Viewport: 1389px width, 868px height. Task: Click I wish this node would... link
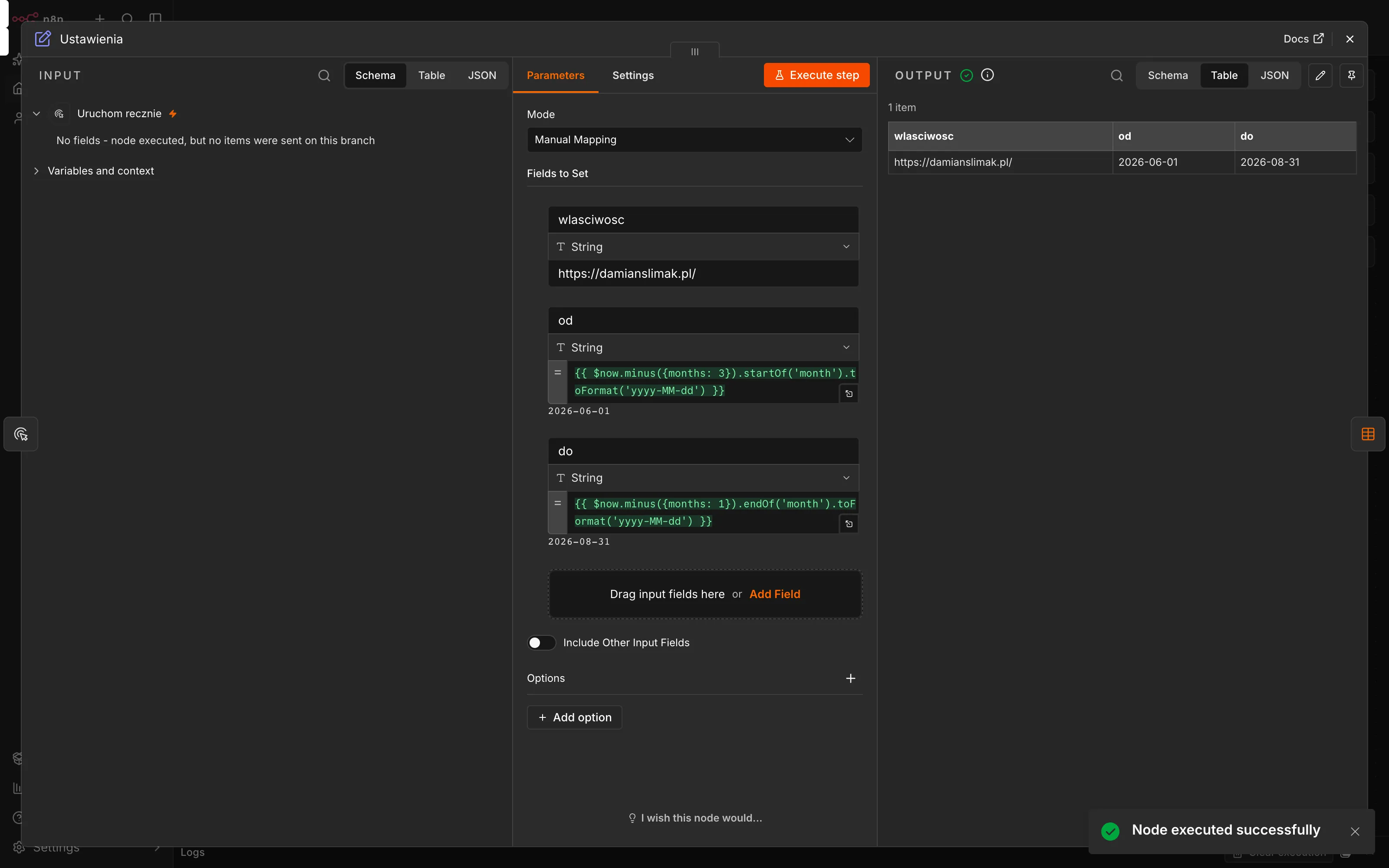(x=695, y=818)
